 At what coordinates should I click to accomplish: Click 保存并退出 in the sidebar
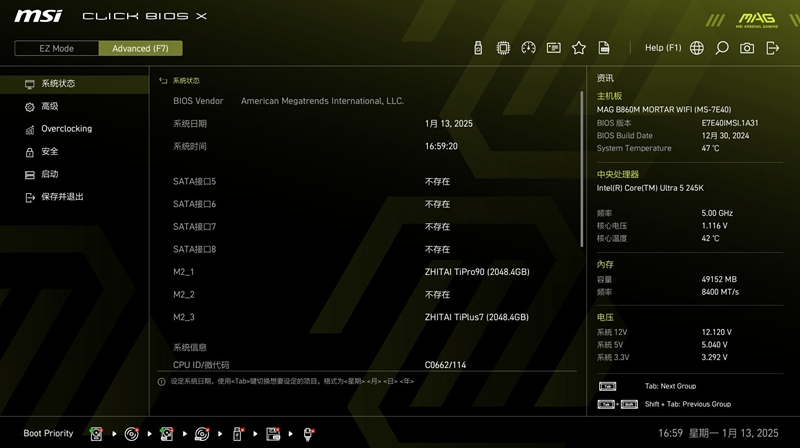click(x=62, y=197)
